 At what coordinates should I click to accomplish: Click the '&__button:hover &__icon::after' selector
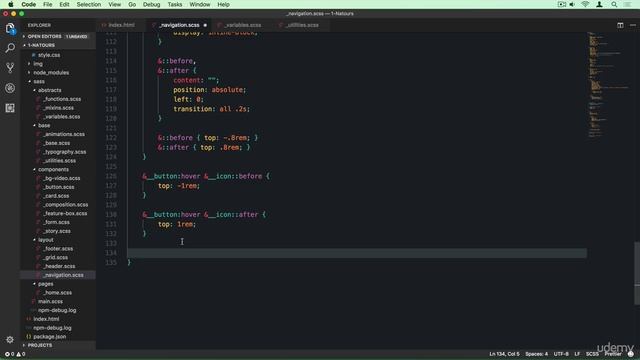click(x=200, y=215)
